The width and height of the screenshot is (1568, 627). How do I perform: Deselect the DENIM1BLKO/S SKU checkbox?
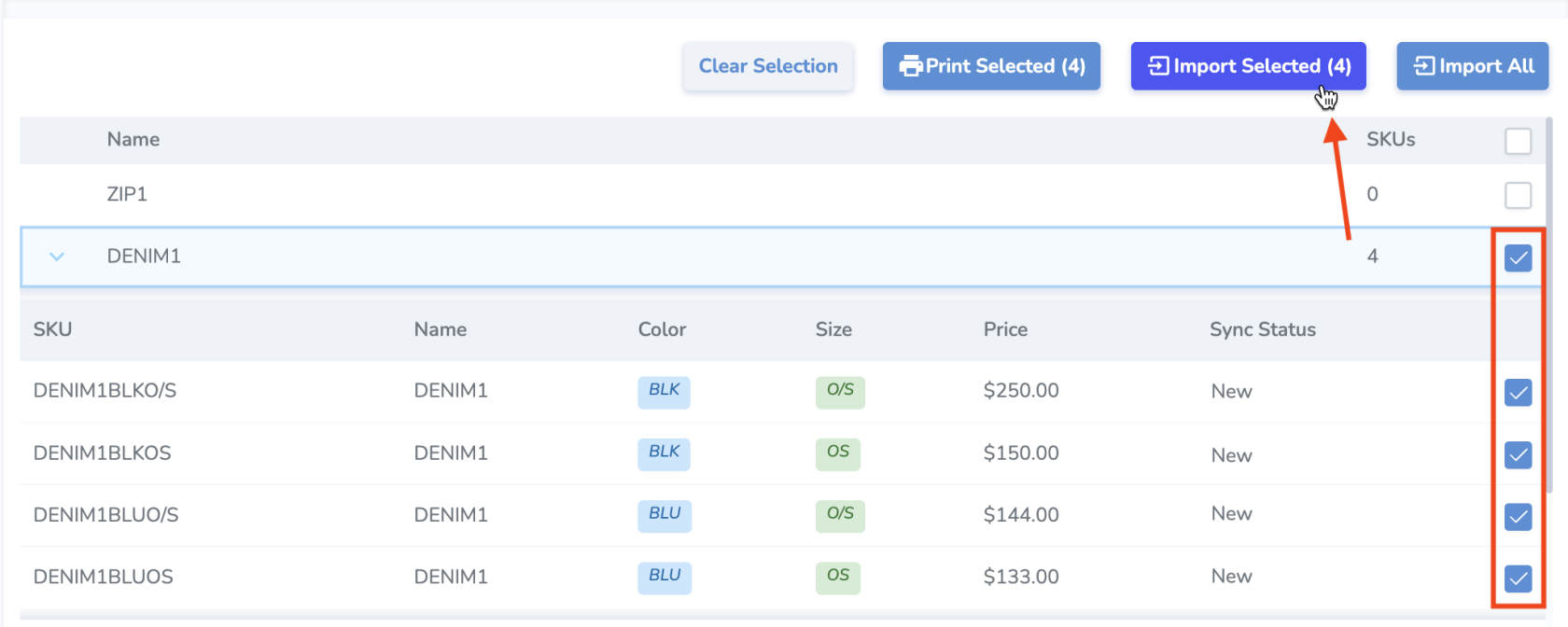tap(1518, 393)
